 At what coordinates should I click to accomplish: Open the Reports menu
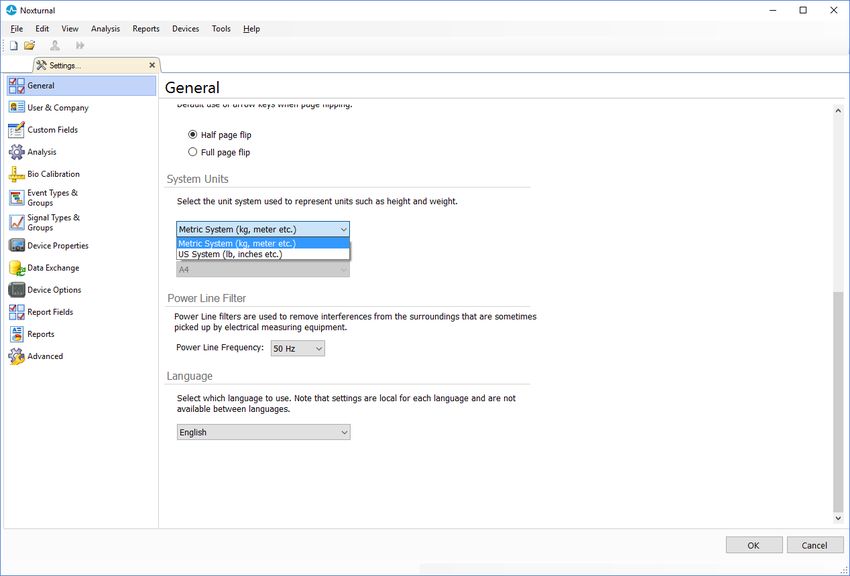click(146, 29)
